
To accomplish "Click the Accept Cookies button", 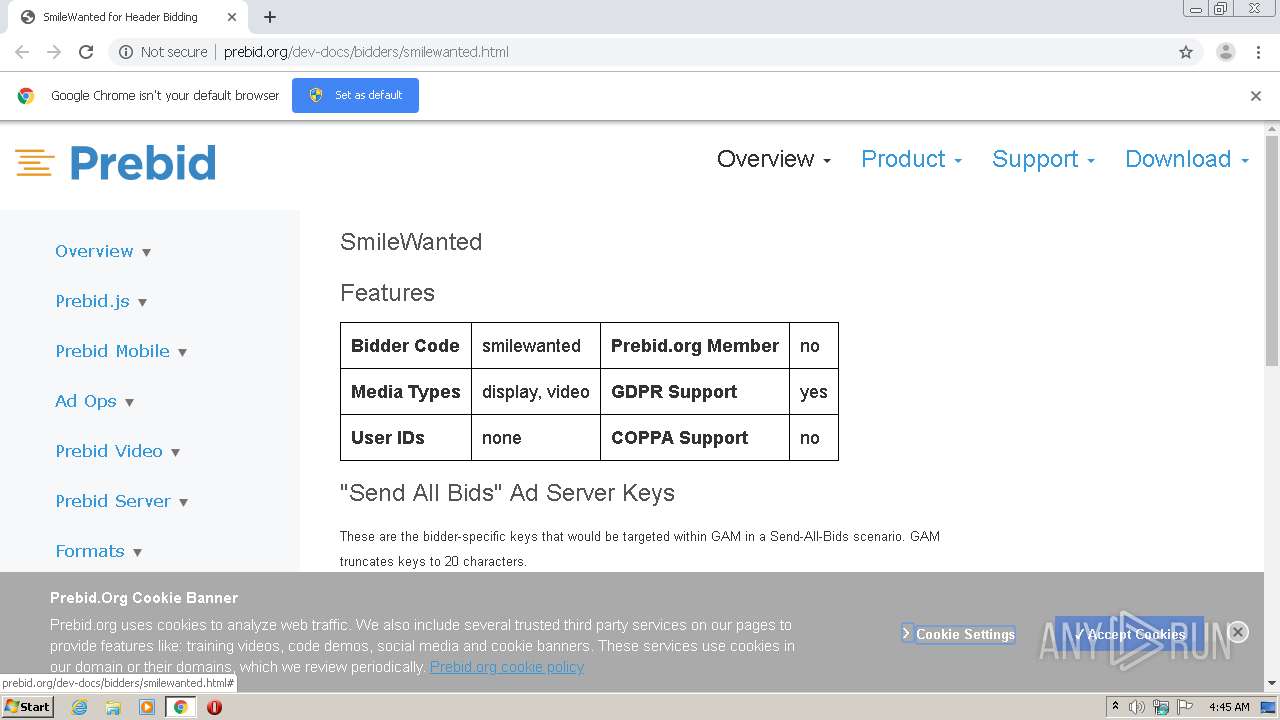I will coord(1129,634).
